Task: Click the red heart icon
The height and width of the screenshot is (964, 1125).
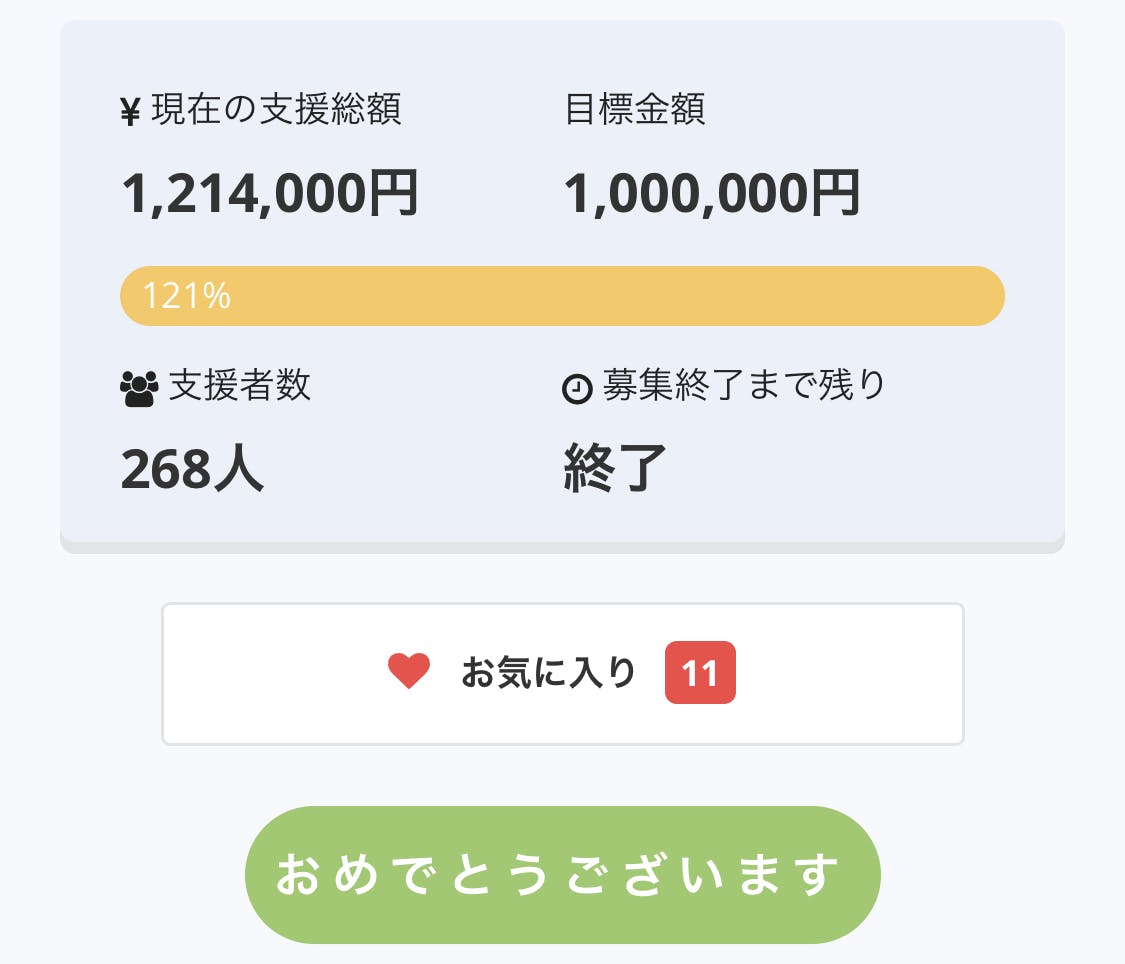Action: pos(409,672)
